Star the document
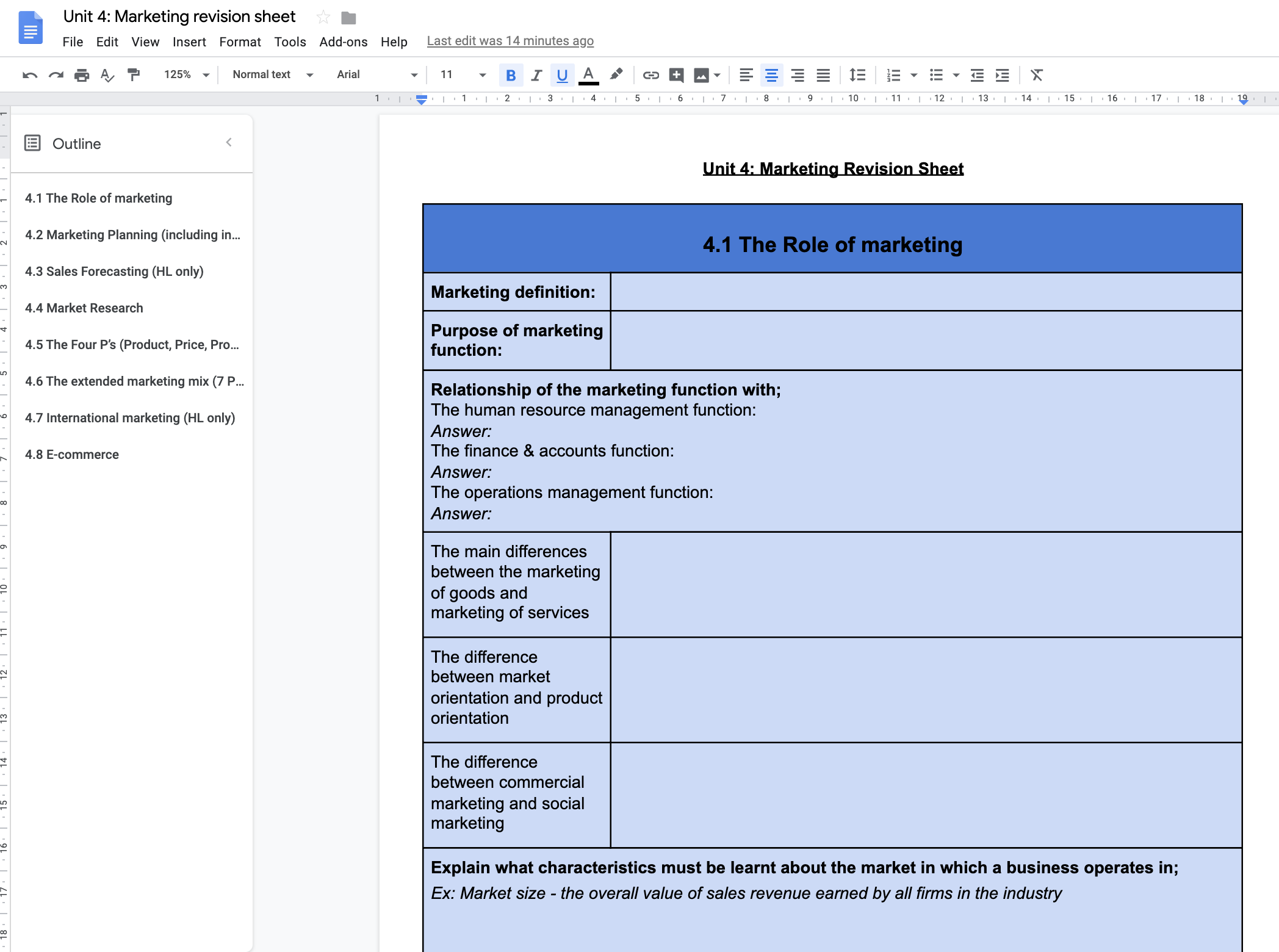The height and width of the screenshot is (952, 1279). pos(322,16)
